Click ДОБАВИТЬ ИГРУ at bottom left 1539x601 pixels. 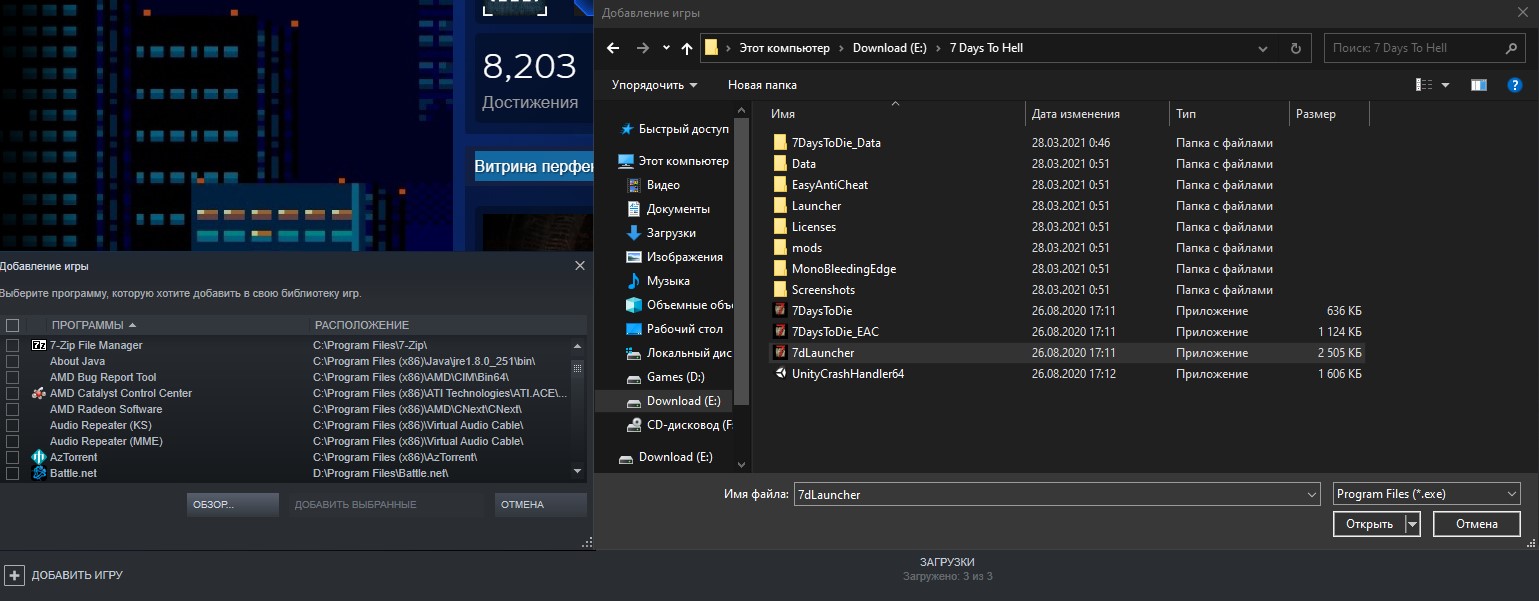pyautogui.click(x=77, y=576)
